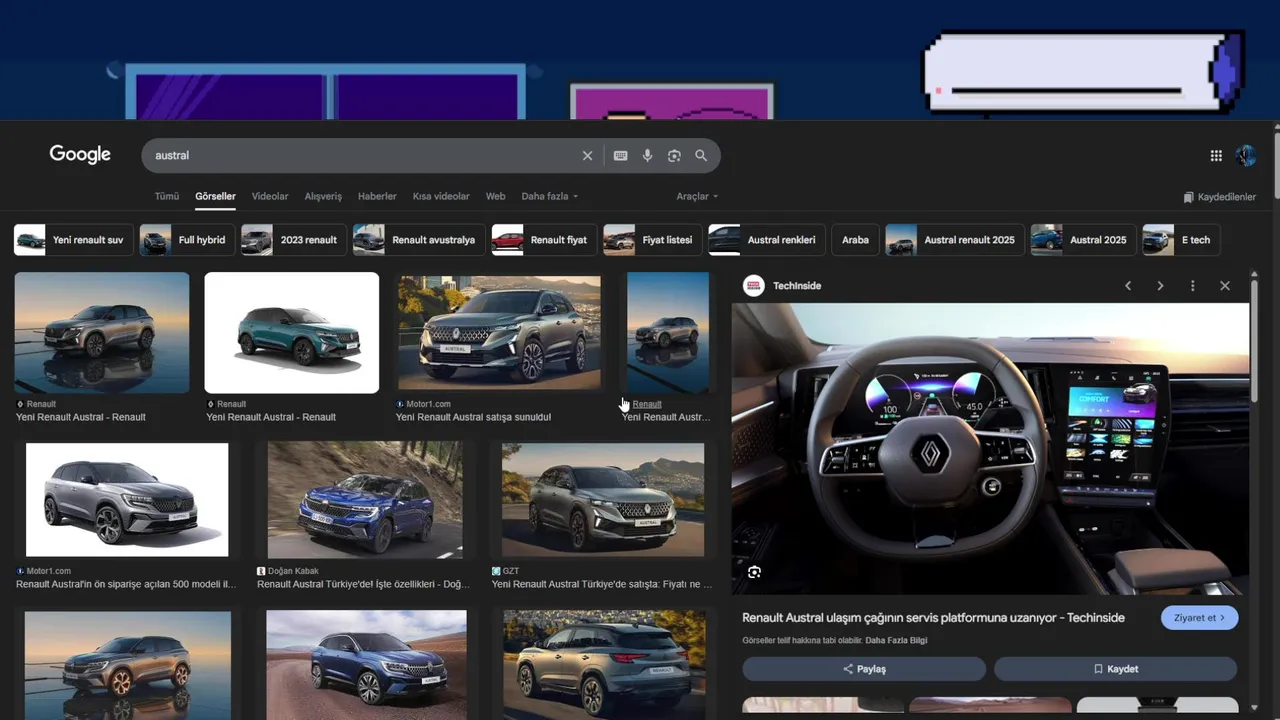This screenshot has height=720, width=1280.
Task: Select the Austral renault 2025 chip
Action: 955,240
